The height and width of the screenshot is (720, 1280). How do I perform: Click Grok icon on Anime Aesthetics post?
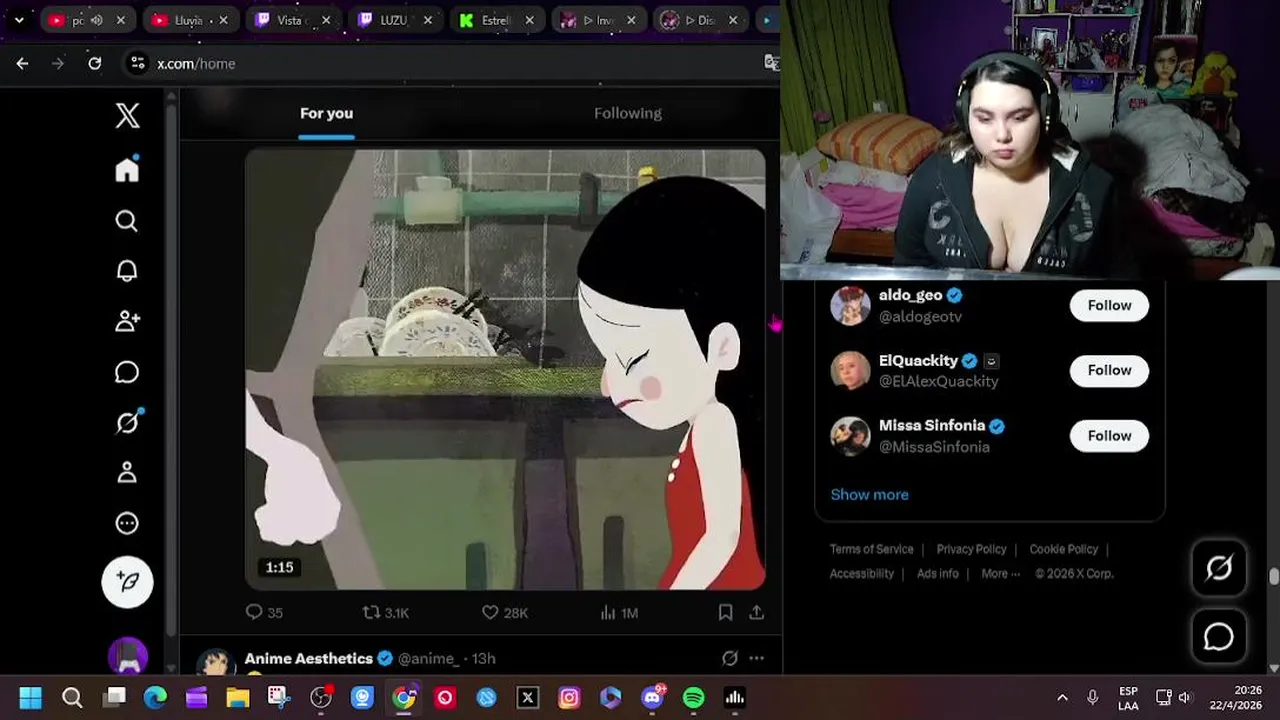click(x=730, y=658)
